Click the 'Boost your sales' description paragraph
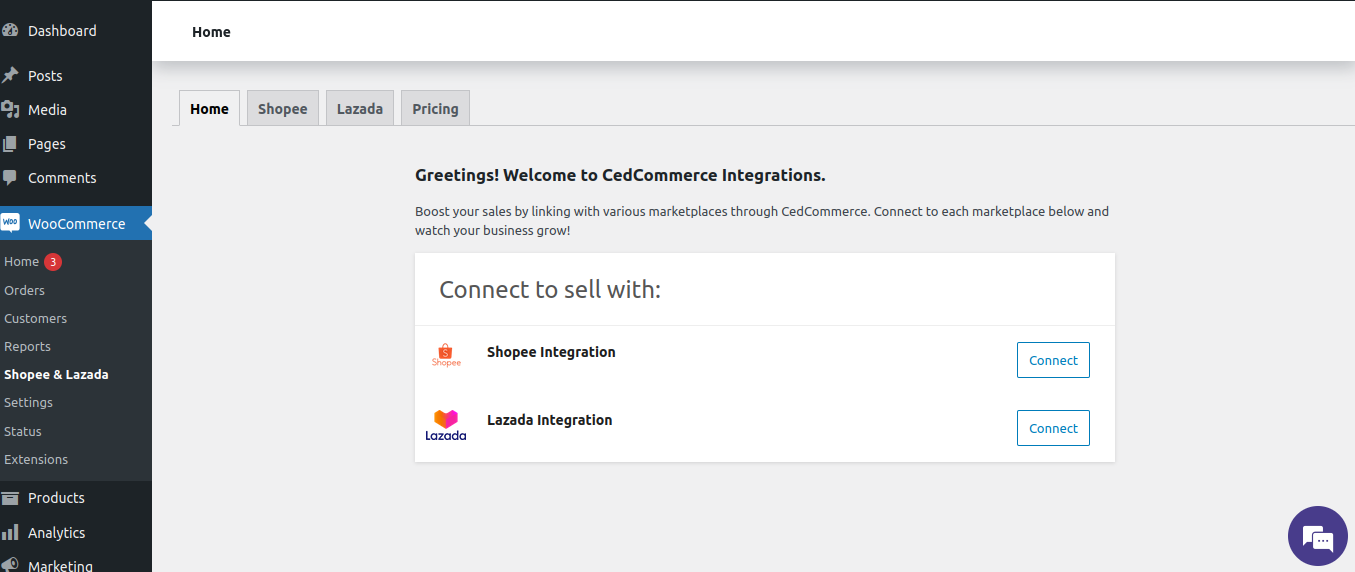The width and height of the screenshot is (1355, 572). point(762,221)
